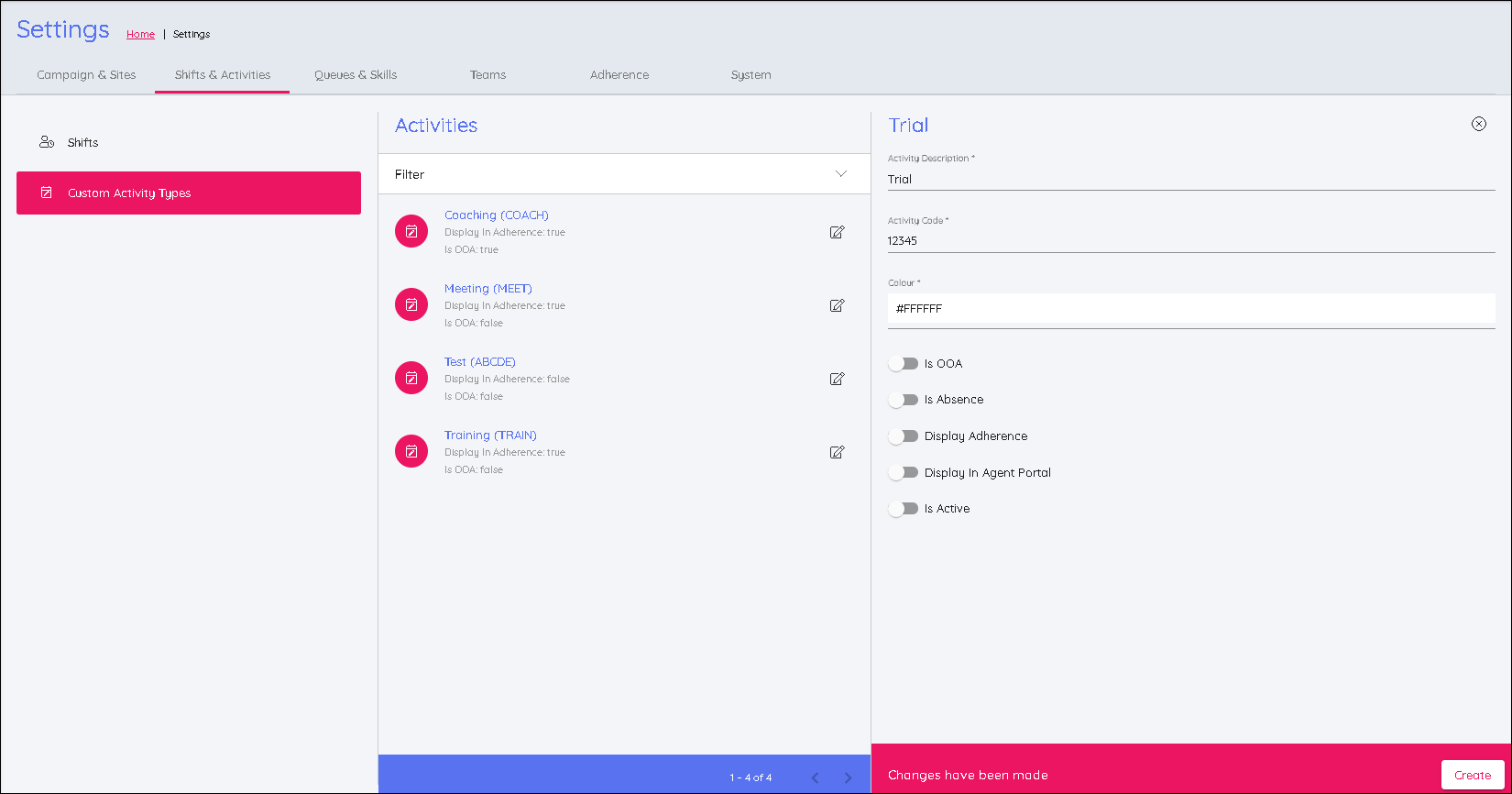Toggle the Is Active switch
1512x794 pixels.
[x=904, y=509]
